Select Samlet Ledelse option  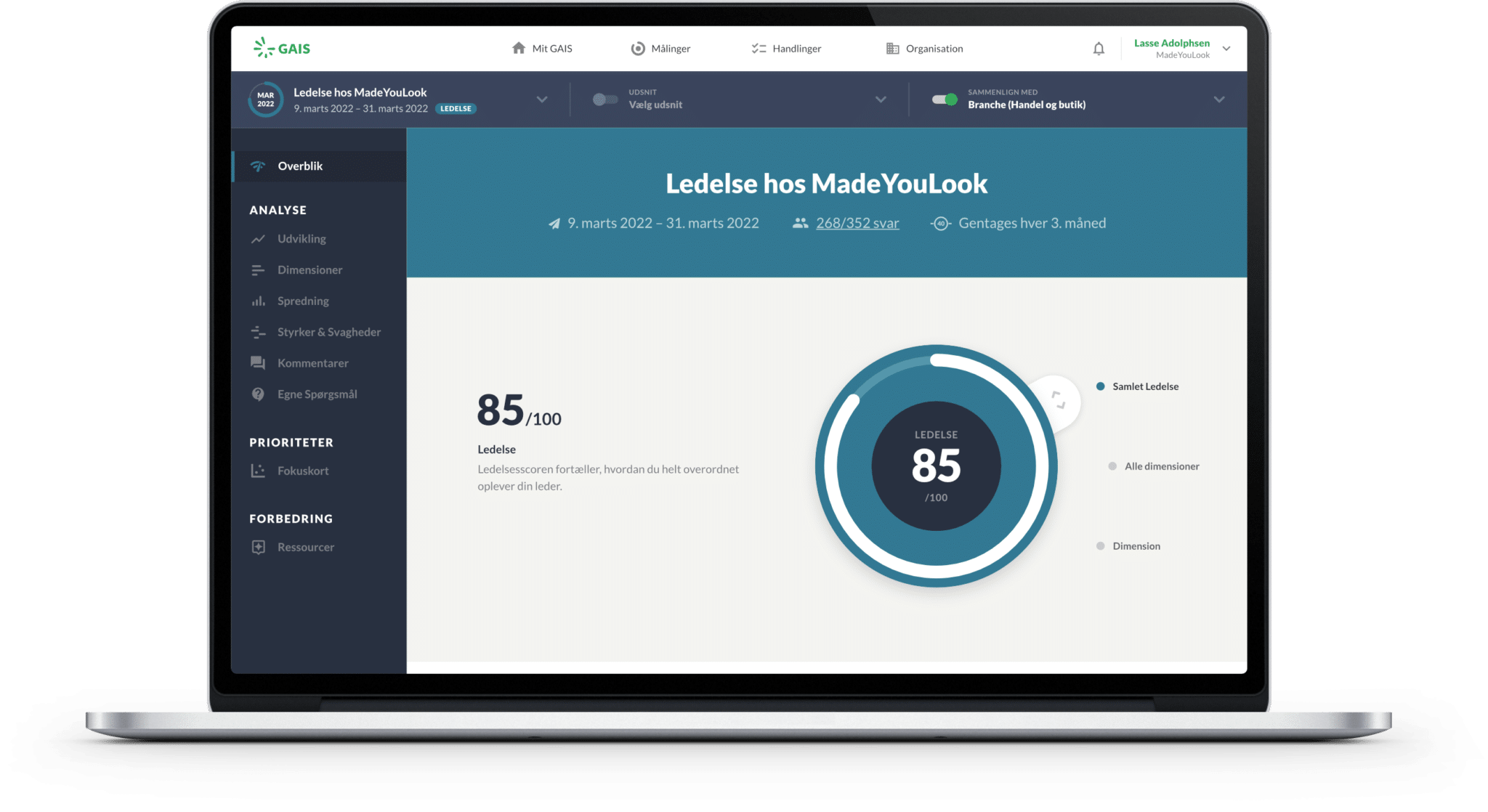(x=1137, y=386)
